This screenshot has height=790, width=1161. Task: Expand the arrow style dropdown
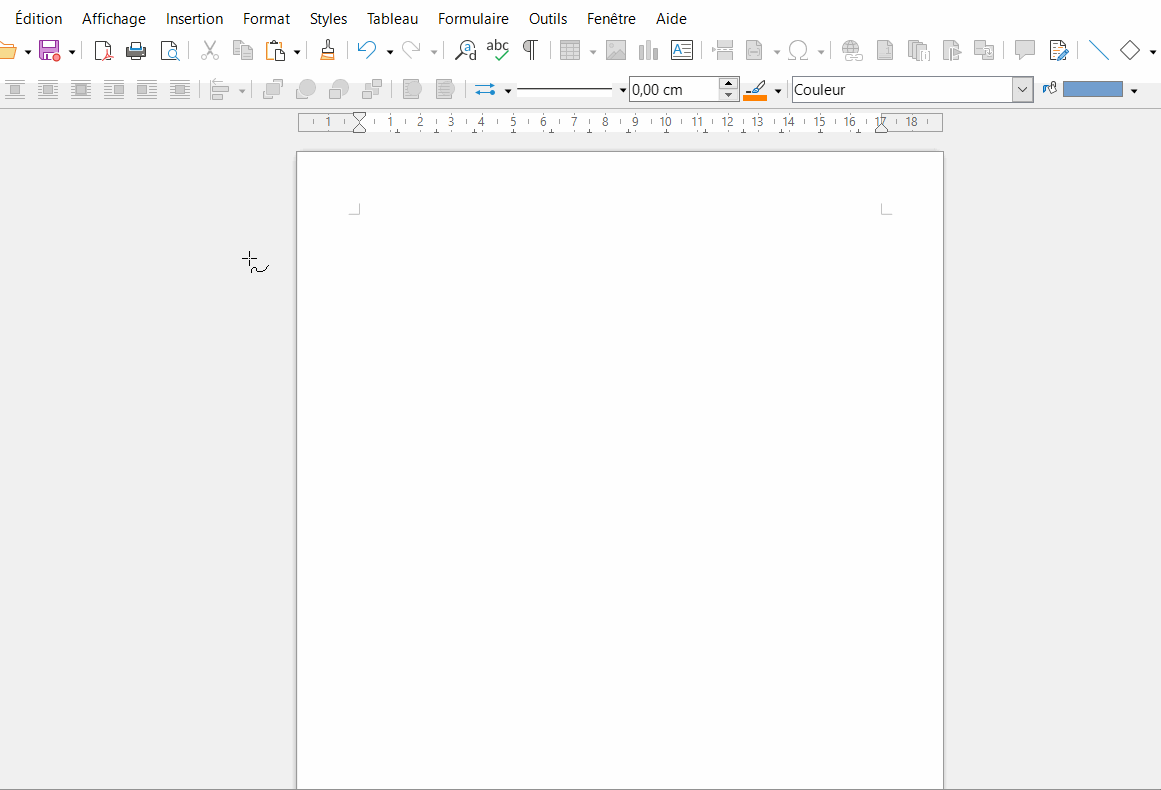508,91
